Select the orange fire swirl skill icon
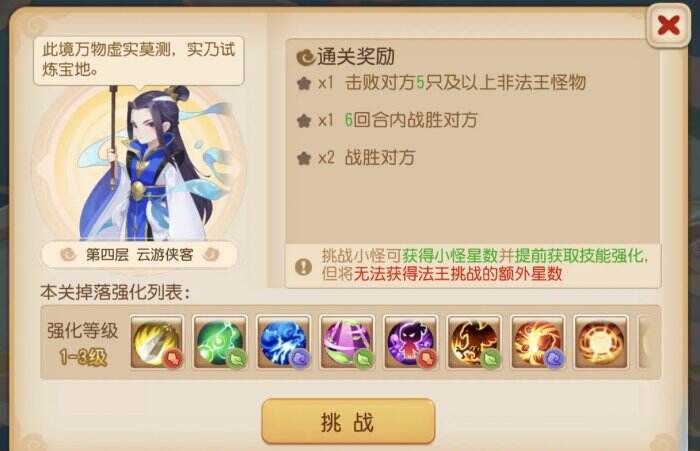 538,342
